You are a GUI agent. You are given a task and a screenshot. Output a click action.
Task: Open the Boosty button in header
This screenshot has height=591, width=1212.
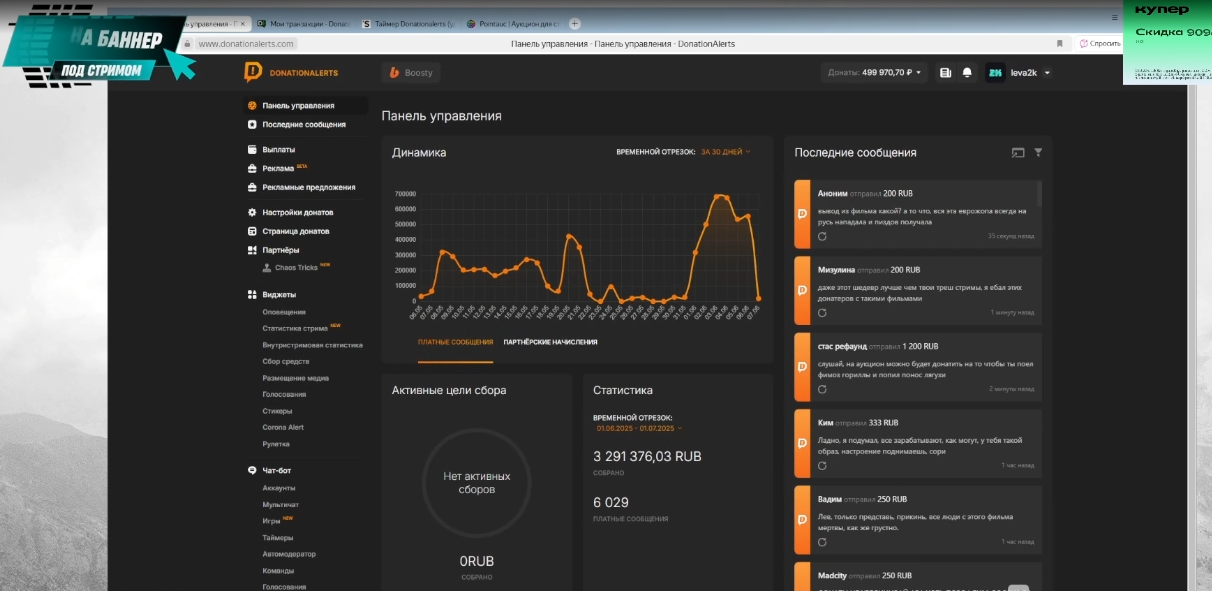click(x=411, y=72)
